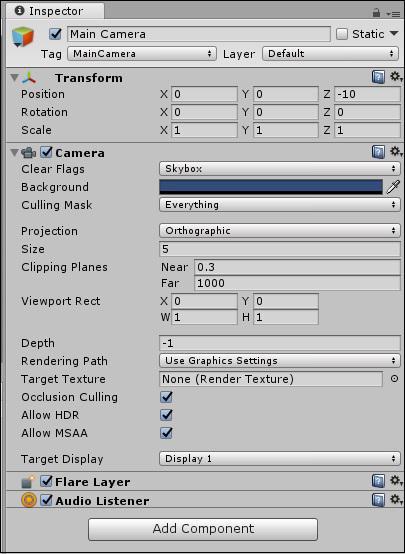Viewport: 405px width, 554px height.
Task: Open the Inspector panel options menu icon
Action: tap(393, 13)
